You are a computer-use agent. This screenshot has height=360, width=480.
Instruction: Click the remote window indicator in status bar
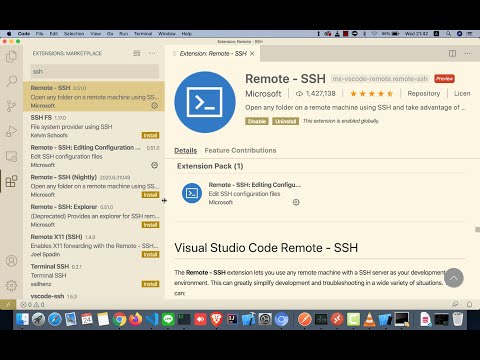pyautogui.click(x=8, y=304)
